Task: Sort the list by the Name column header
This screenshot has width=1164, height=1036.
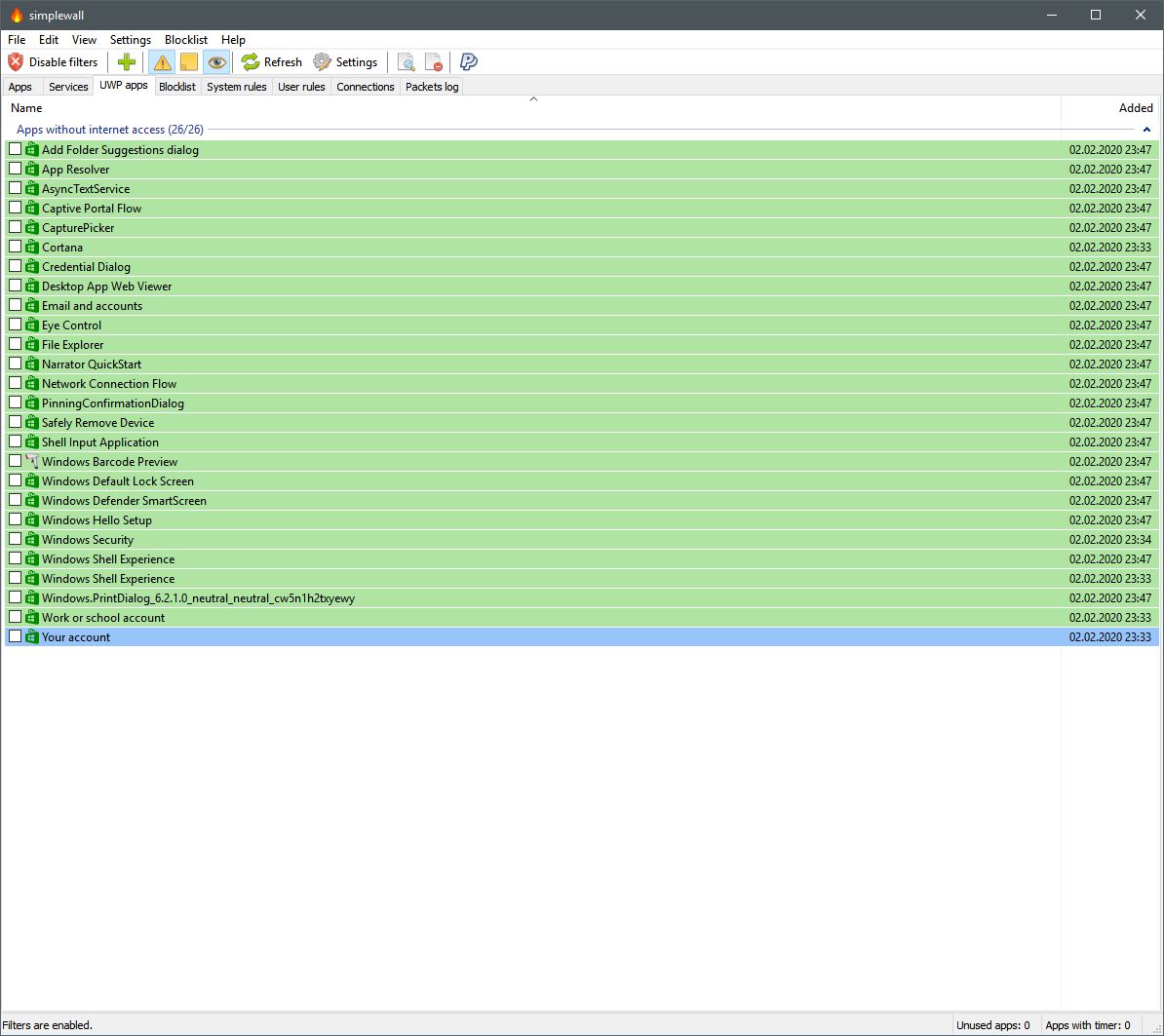Action: click(x=25, y=107)
